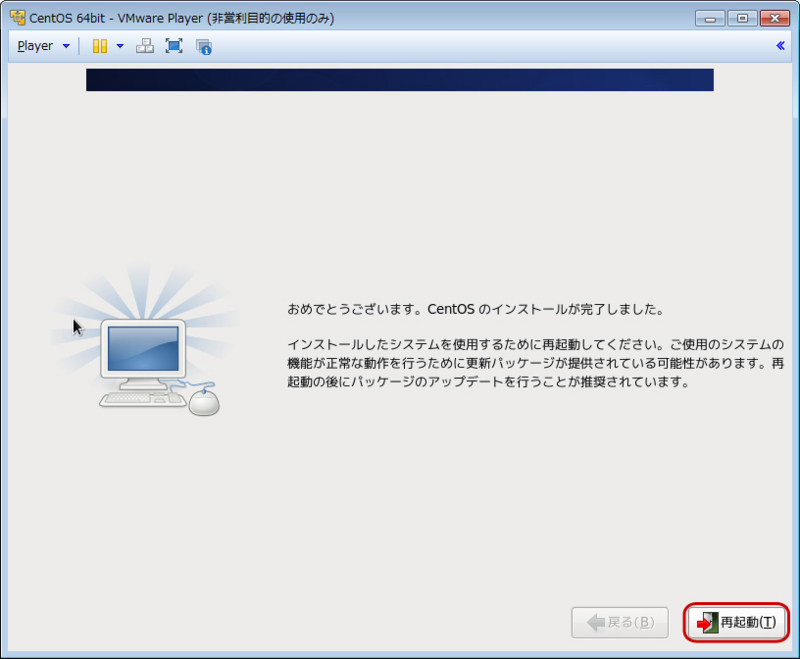Minimize the VMware Player window
Screen dimensions: 800x659
tap(710, 17)
